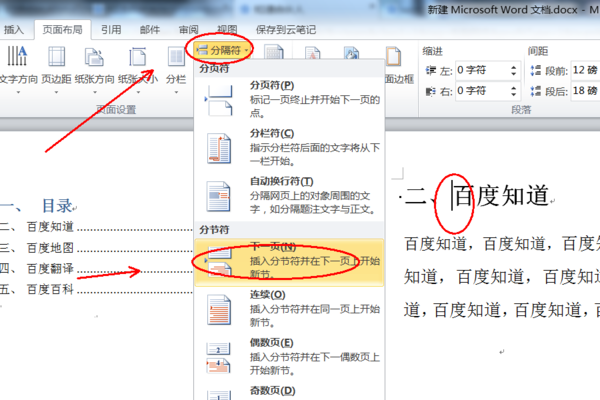600x400 pixels.
Task: Open the 页边距 margins icon
Action: pyautogui.click(x=56, y=56)
